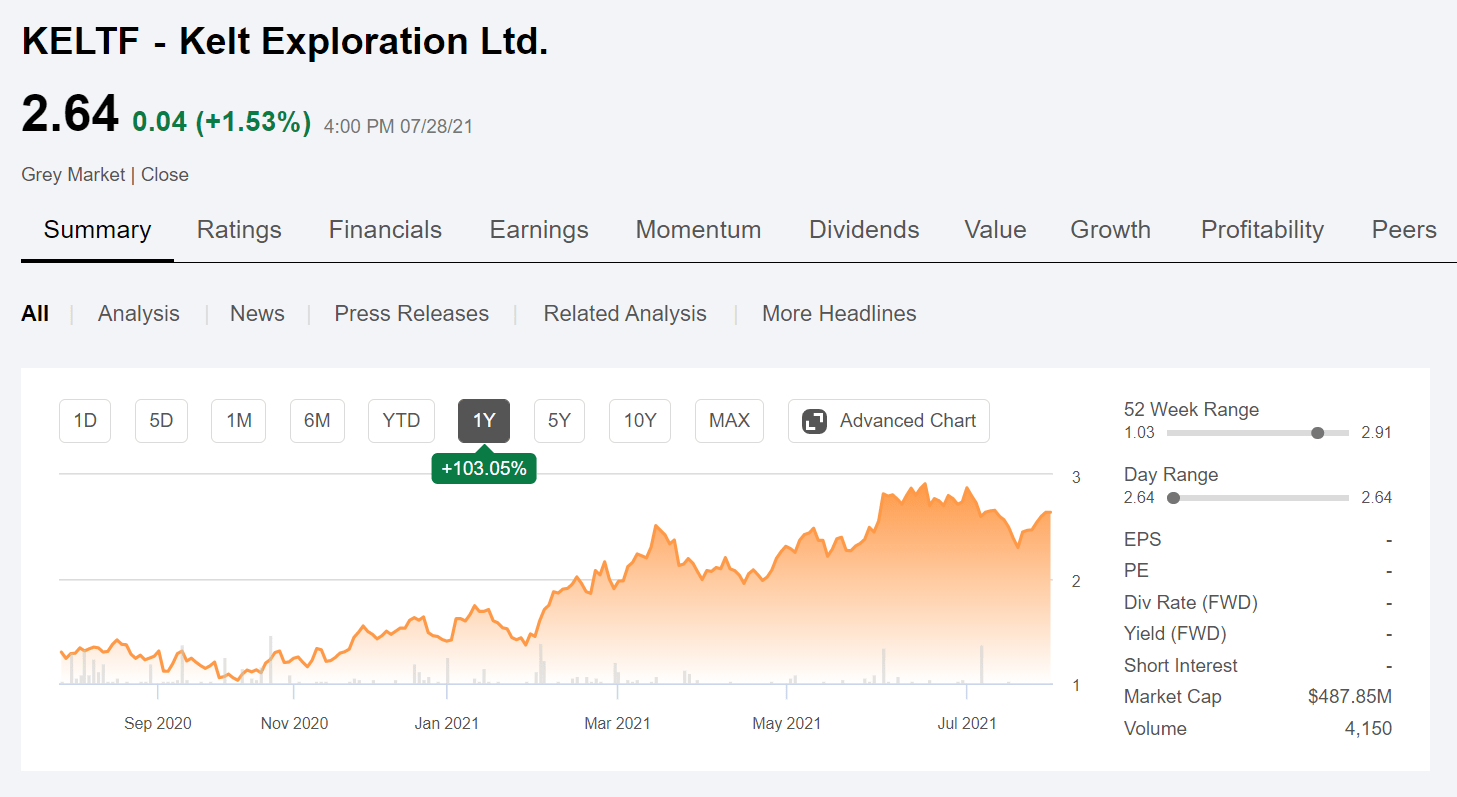Click the 52 Week Range slider marker
The width and height of the screenshot is (1457, 797).
(1318, 432)
